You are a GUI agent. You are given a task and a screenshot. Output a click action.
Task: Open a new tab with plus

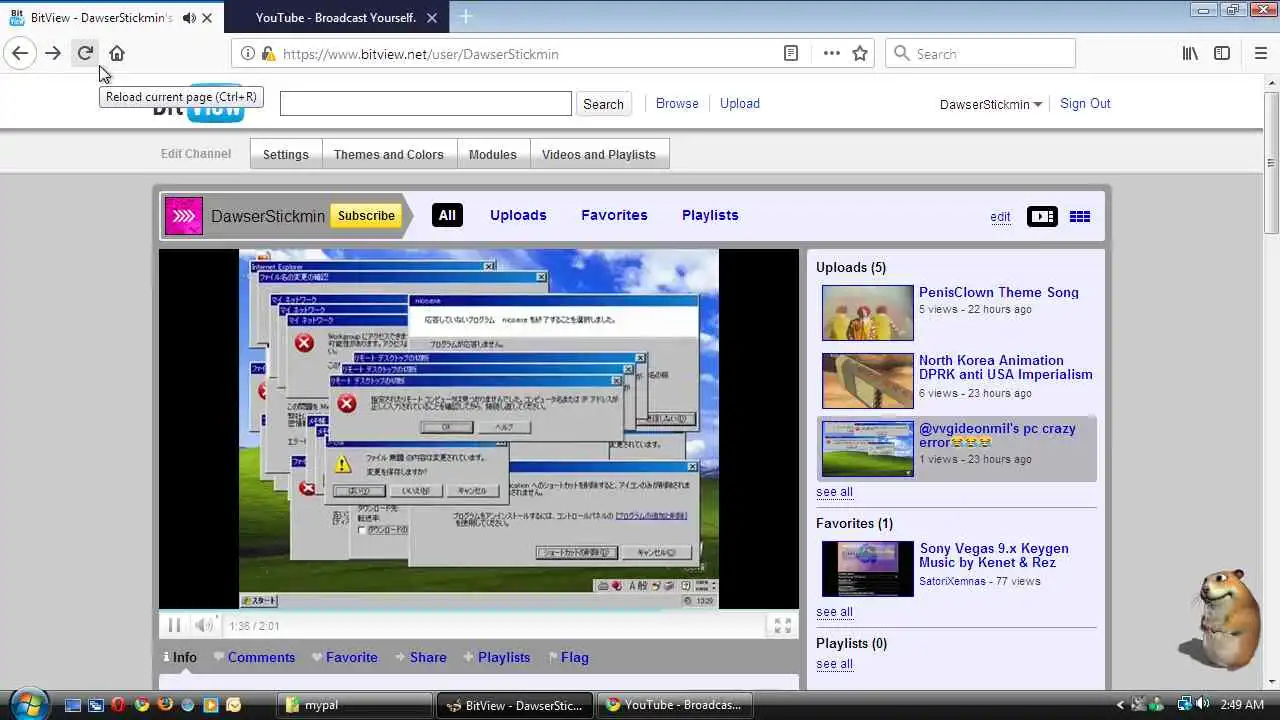(x=466, y=17)
